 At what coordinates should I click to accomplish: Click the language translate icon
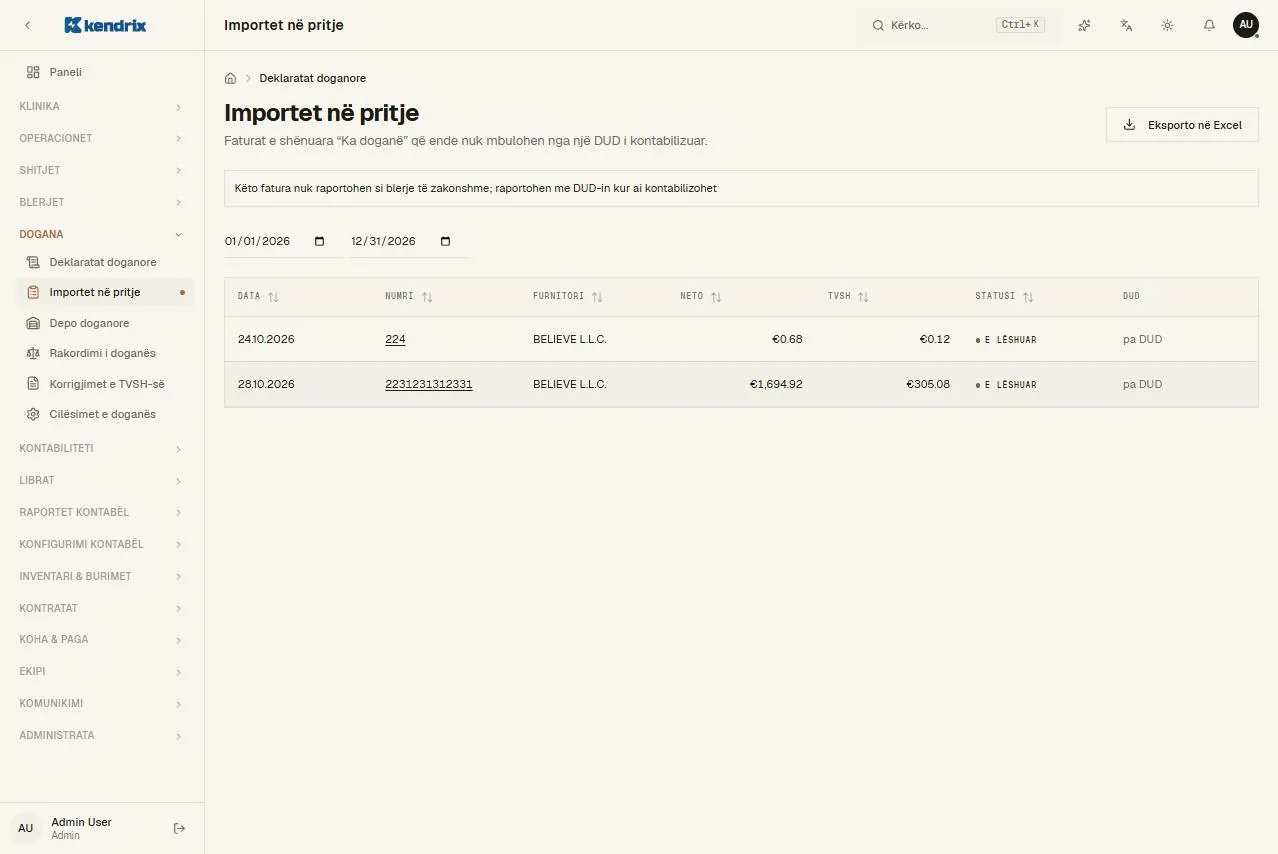pyautogui.click(x=1126, y=25)
